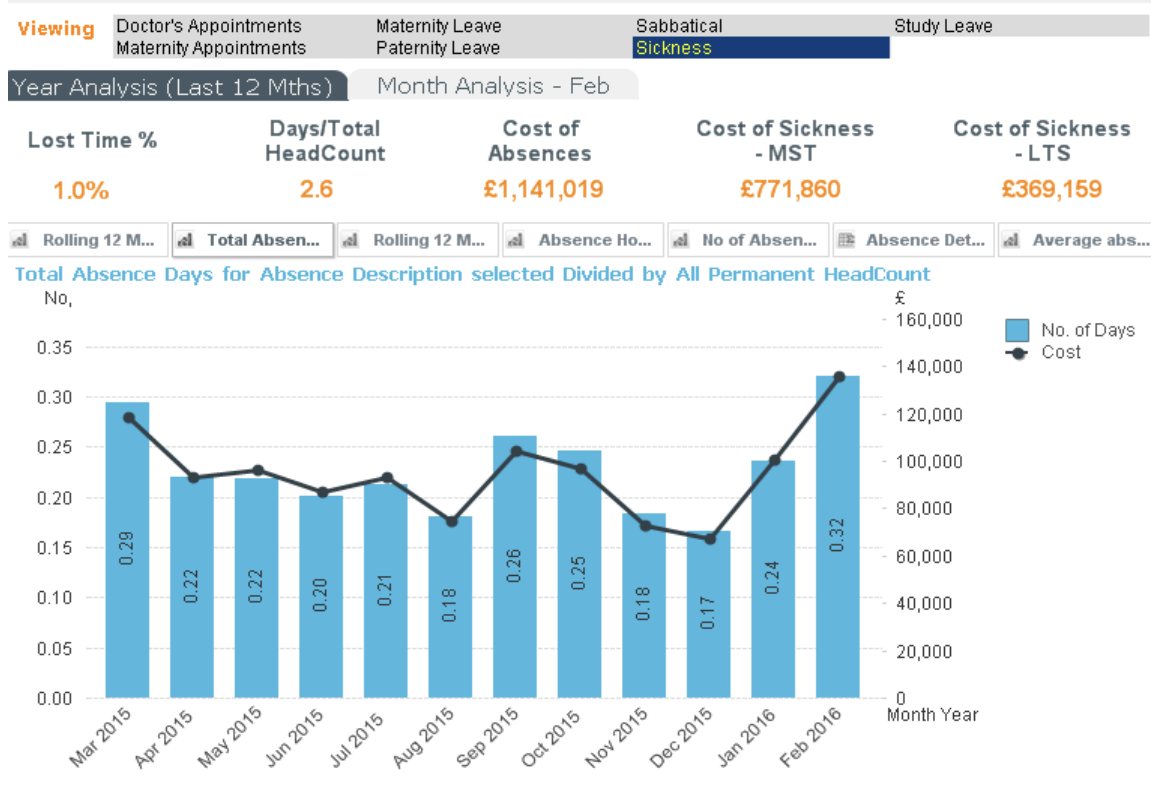
Task: Choose Paternity Leave filter value
Action: click(438, 48)
